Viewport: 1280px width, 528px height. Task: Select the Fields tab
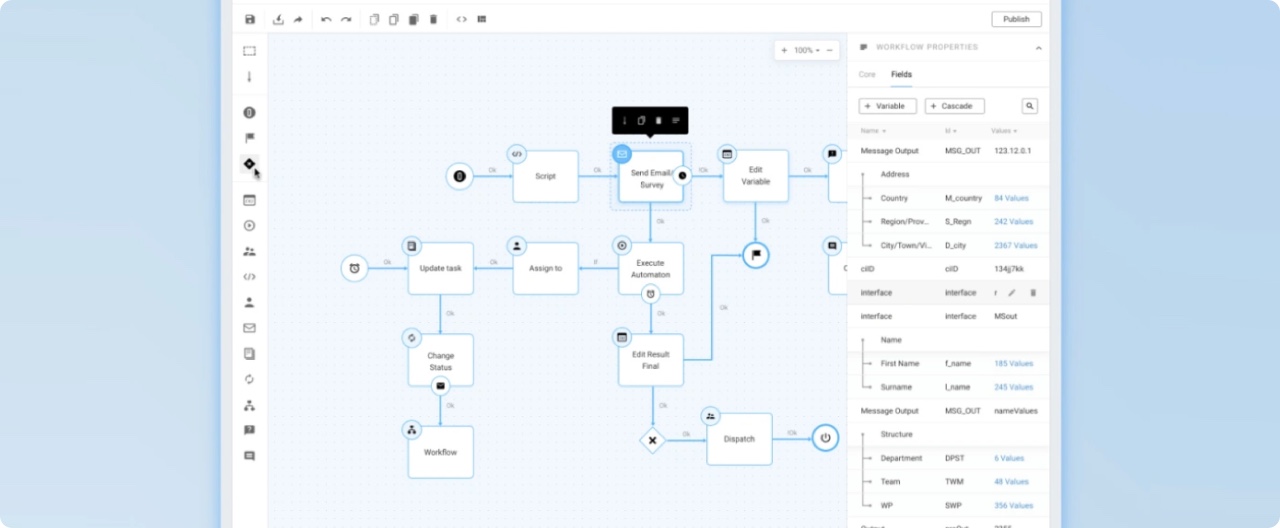tap(901, 75)
